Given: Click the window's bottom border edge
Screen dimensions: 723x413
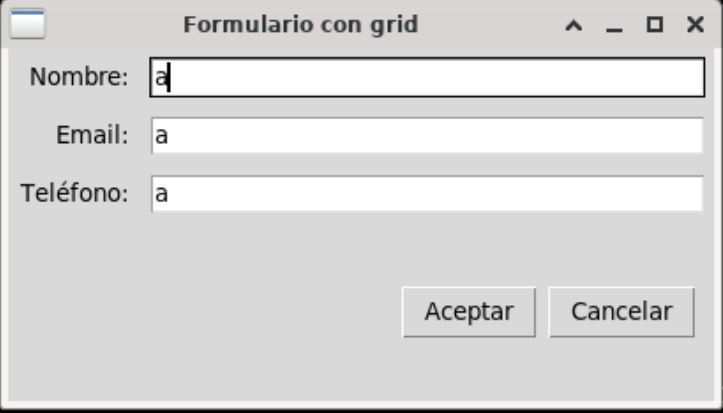Looking at the screenshot, I should 360,406.
